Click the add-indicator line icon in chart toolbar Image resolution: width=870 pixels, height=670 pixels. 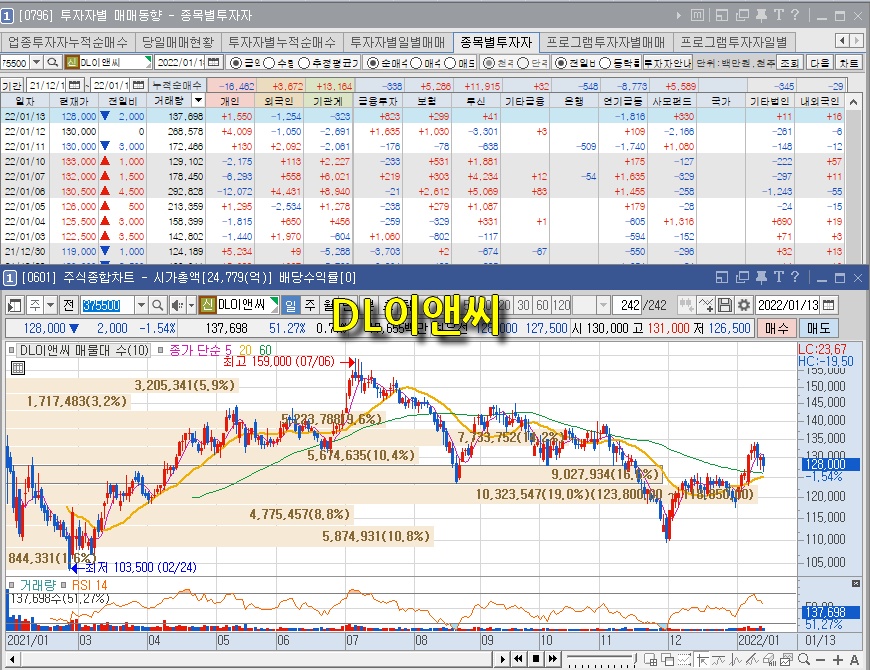[x=706, y=305]
